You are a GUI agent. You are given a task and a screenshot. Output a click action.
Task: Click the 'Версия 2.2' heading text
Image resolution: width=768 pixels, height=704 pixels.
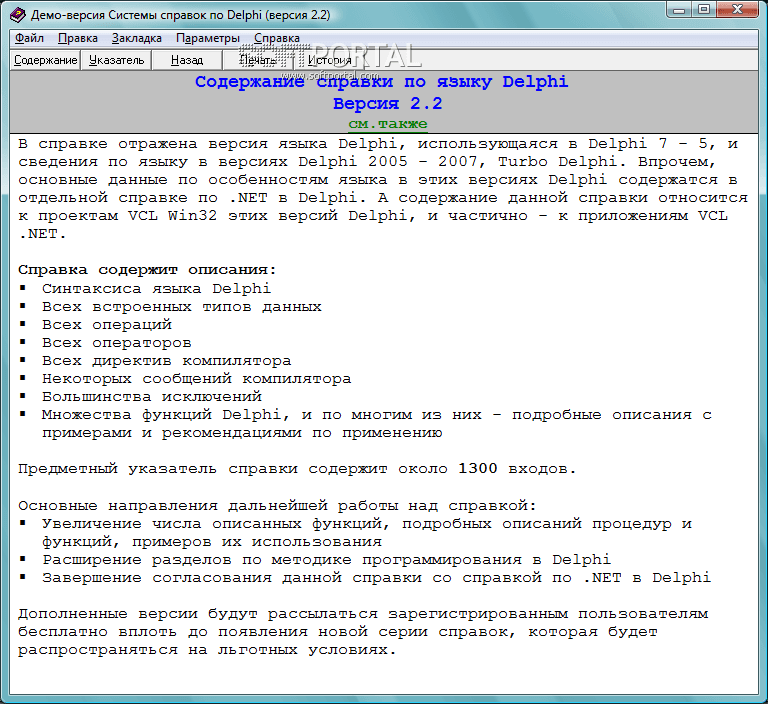pyautogui.click(x=387, y=103)
